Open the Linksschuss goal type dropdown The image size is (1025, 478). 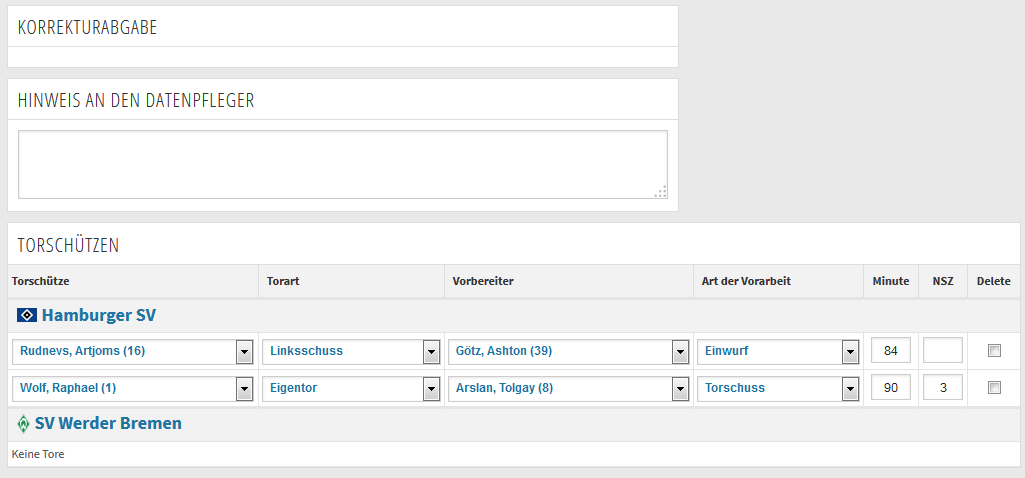point(351,351)
